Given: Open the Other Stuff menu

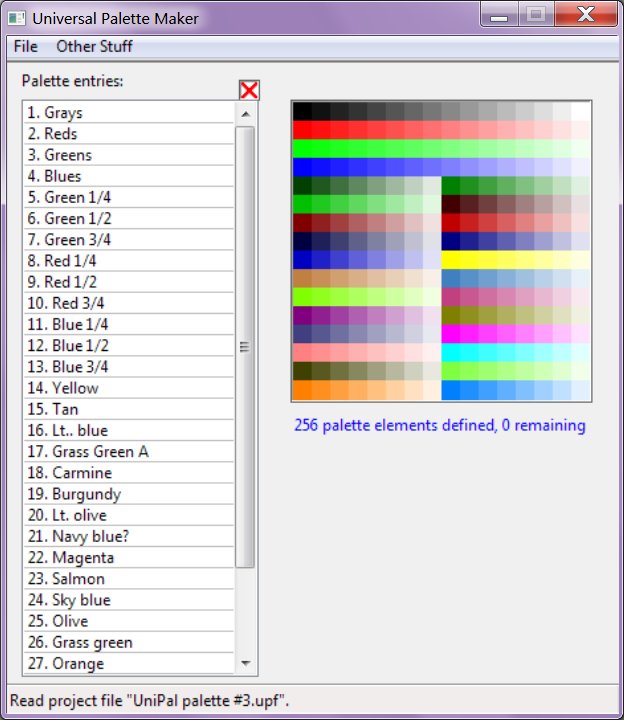Looking at the screenshot, I should click(x=94, y=46).
